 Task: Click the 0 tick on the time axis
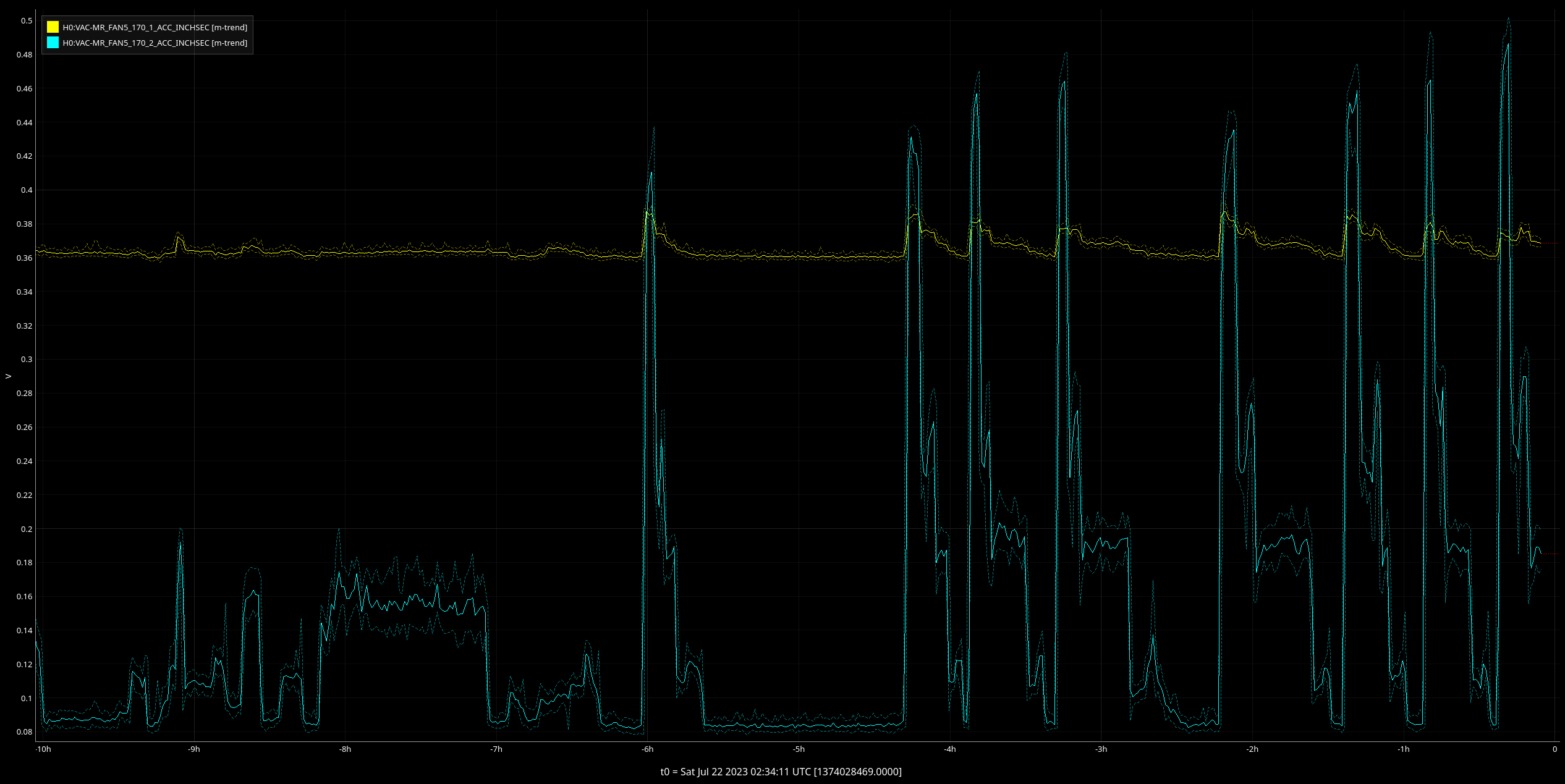[1554, 749]
